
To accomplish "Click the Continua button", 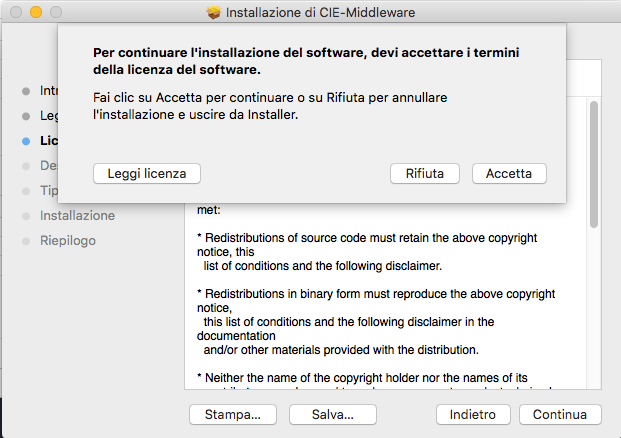I will 560,414.
